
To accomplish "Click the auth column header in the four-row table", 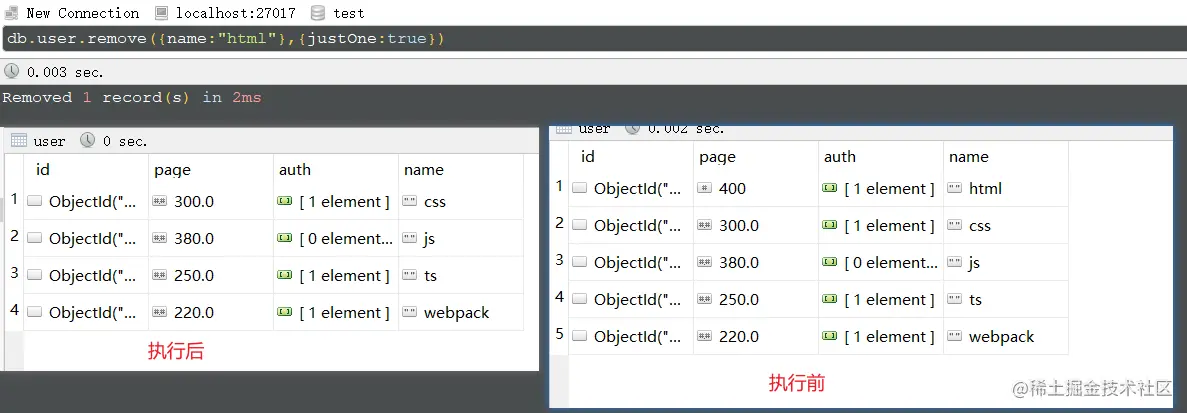I will click(294, 170).
